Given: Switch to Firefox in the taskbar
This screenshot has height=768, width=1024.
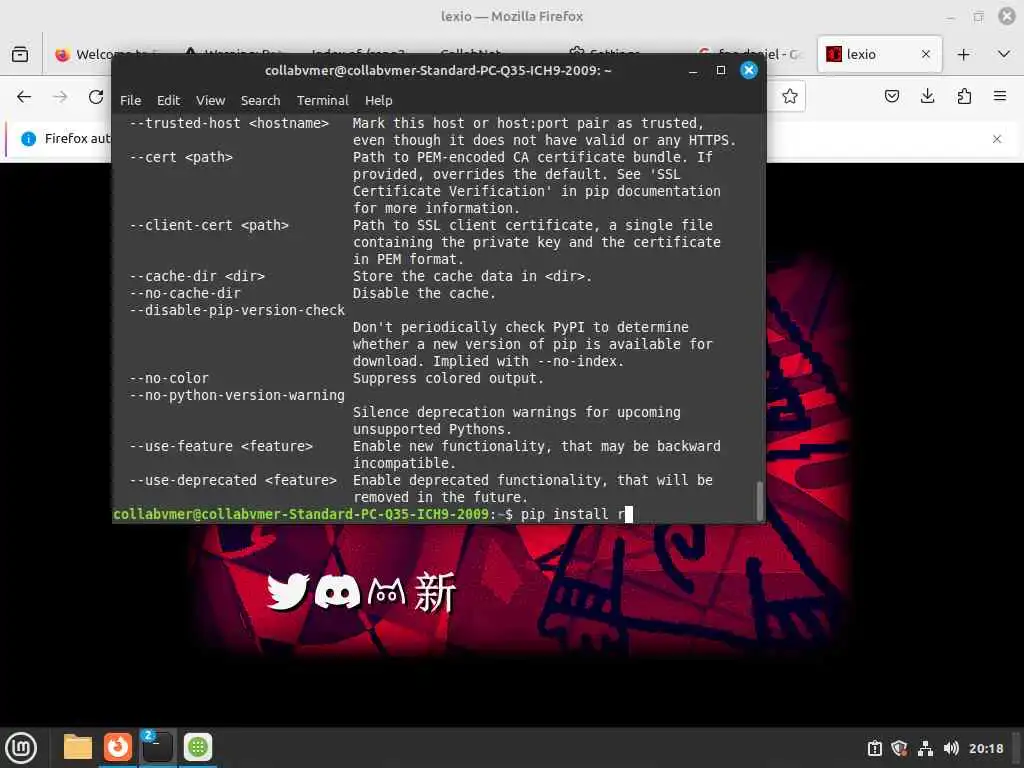Looking at the screenshot, I should coord(118,747).
